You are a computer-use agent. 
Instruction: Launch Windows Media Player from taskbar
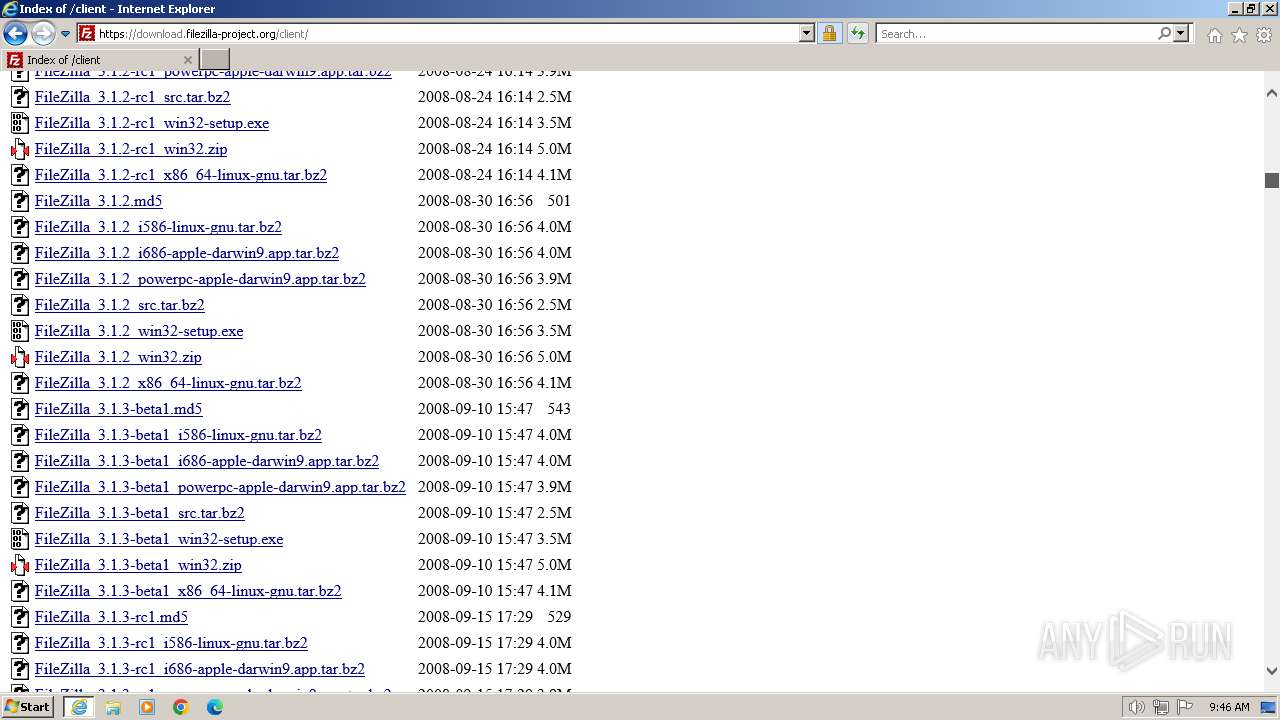point(147,707)
